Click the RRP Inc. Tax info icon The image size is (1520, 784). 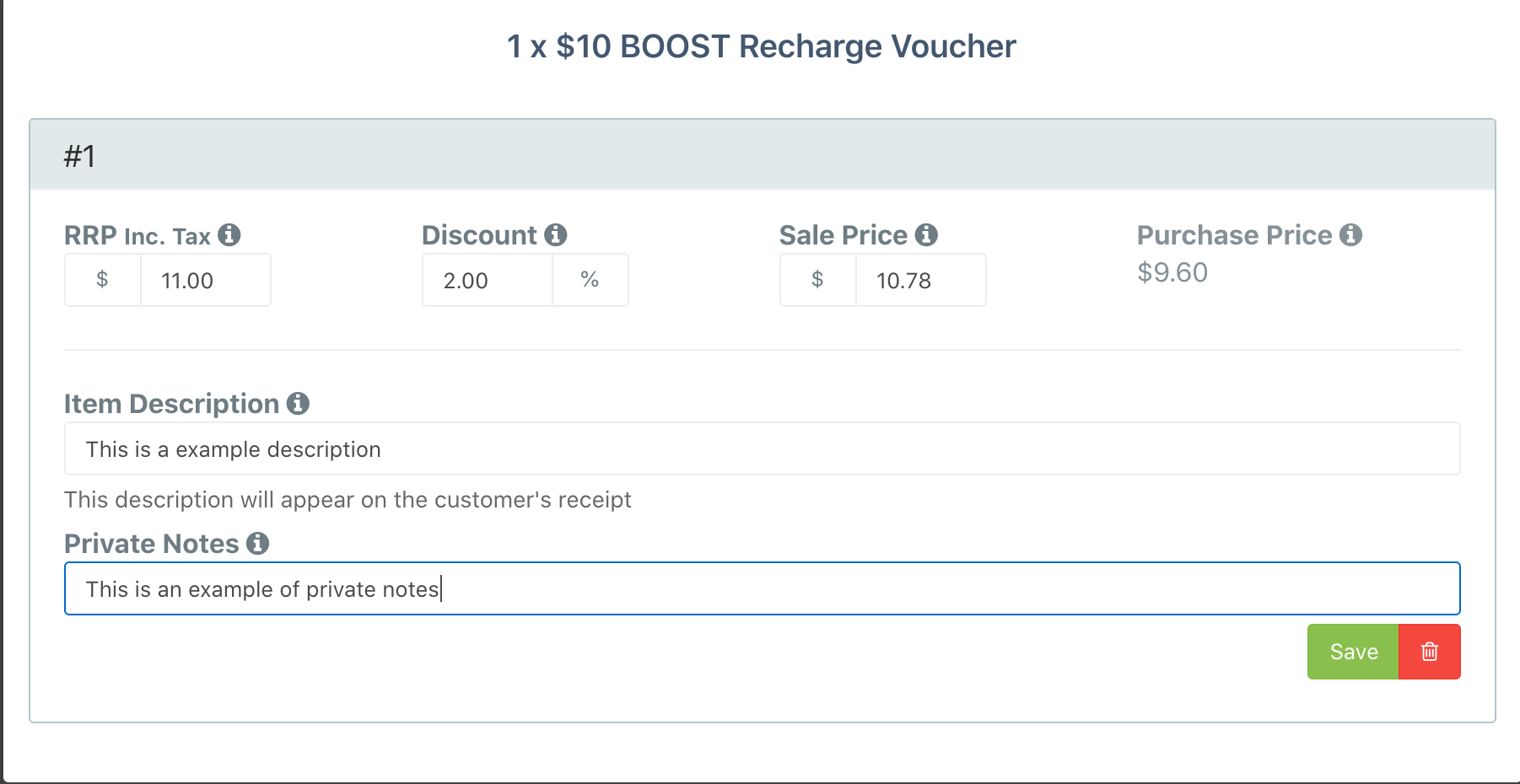pos(229,235)
